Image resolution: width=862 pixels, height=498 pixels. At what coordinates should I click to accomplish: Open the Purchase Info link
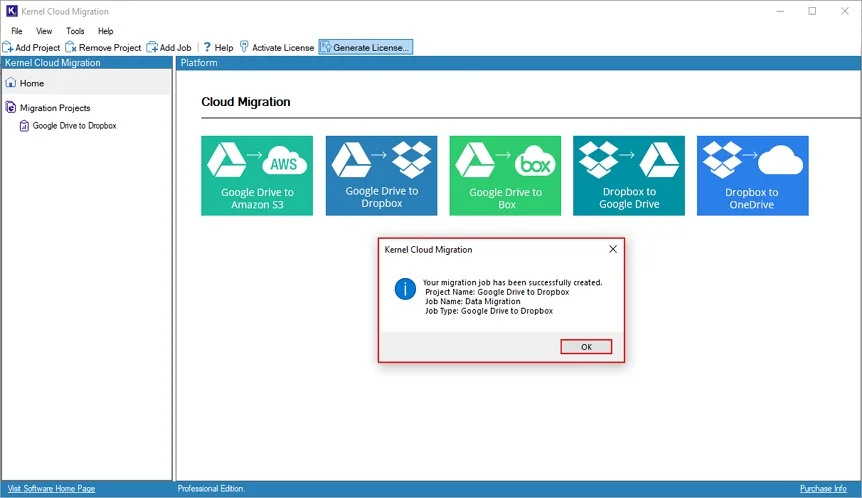tap(823, 489)
